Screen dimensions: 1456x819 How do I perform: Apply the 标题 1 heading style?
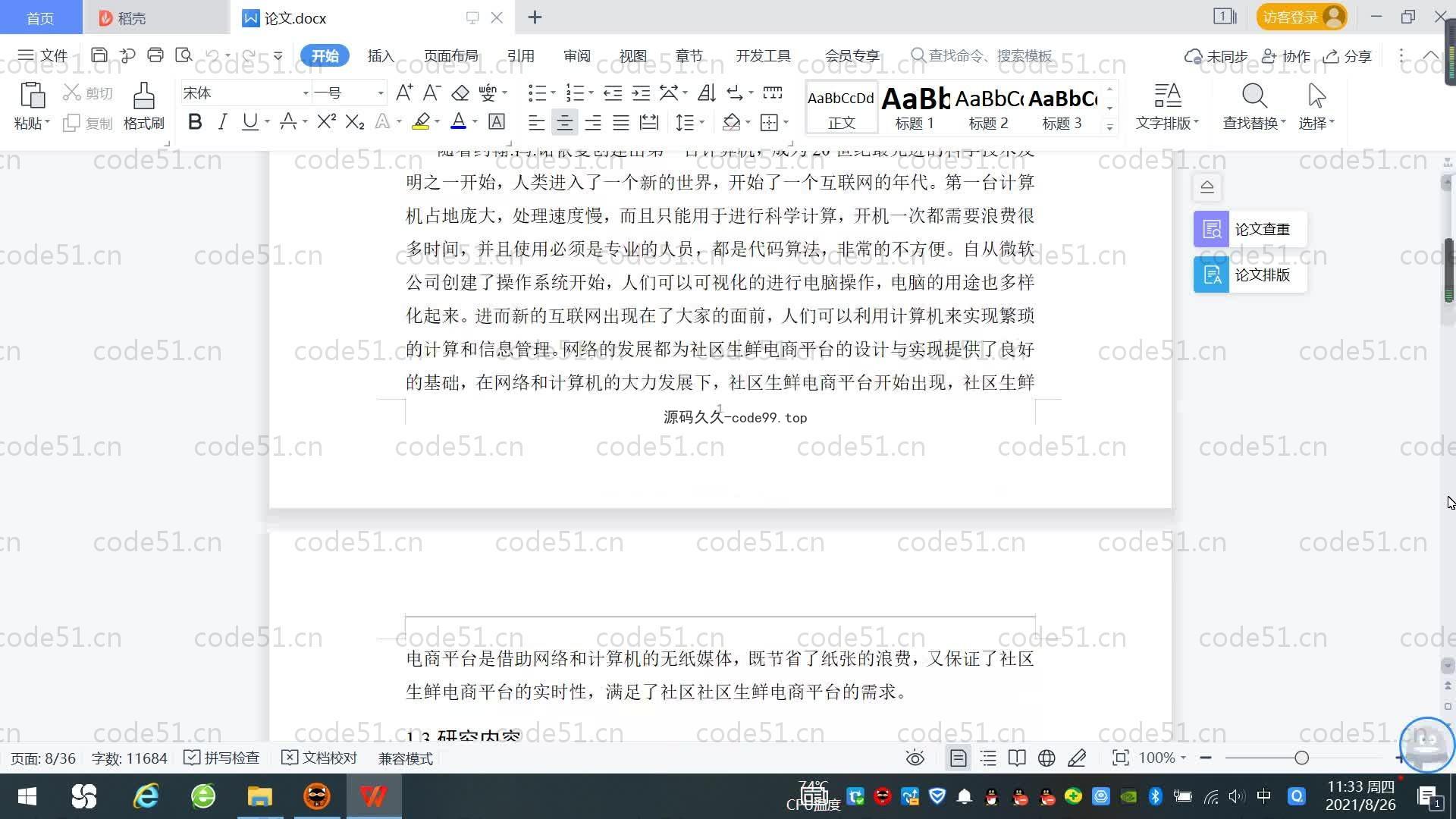coord(915,108)
